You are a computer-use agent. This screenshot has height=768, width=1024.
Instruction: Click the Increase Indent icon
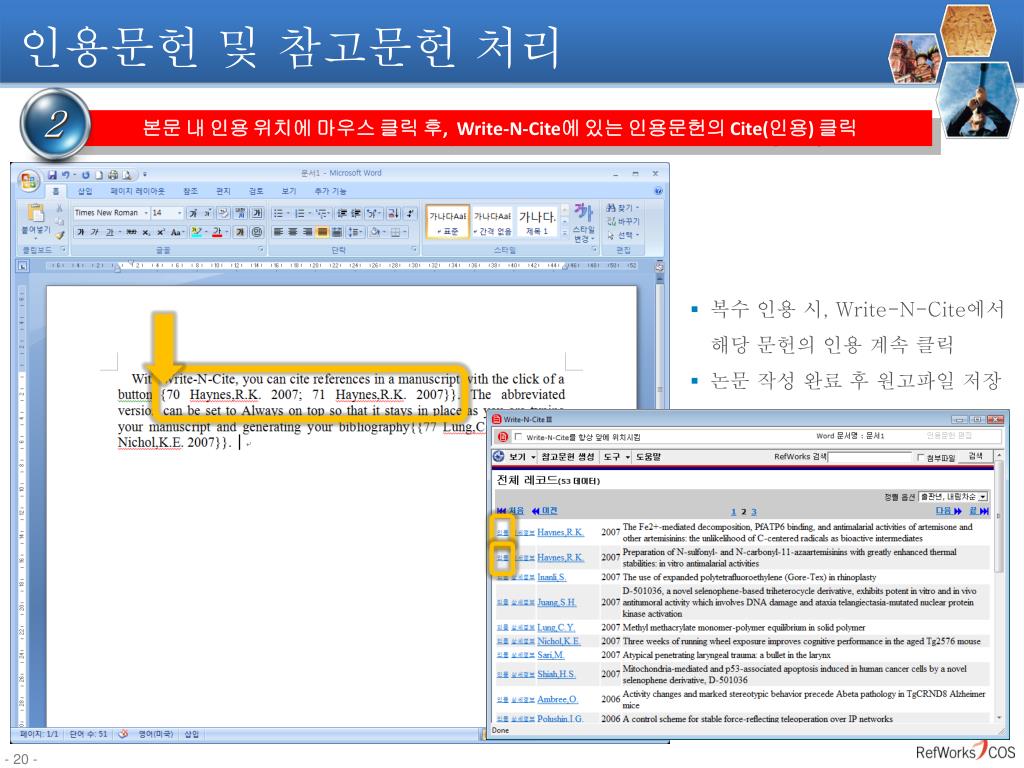point(357,213)
